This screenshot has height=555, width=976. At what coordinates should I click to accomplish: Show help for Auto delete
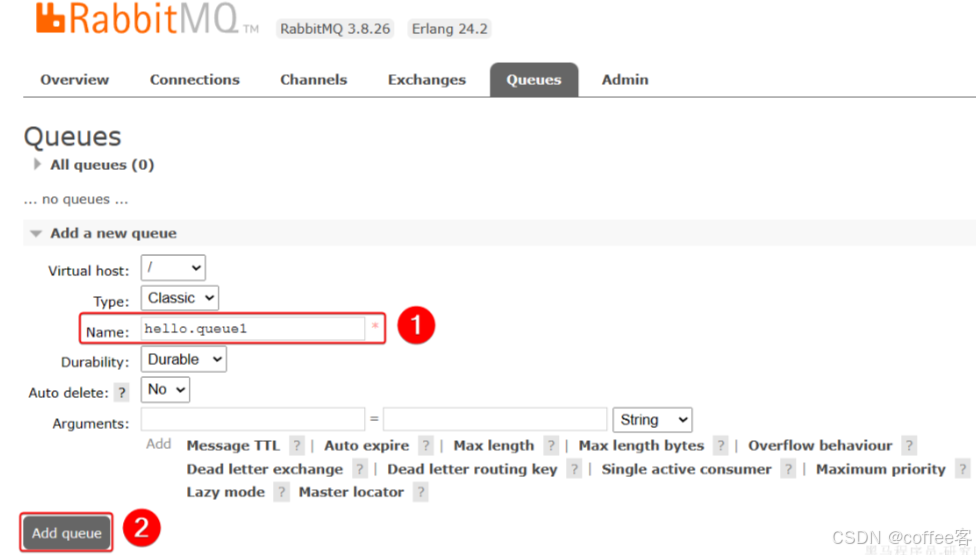coord(122,393)
